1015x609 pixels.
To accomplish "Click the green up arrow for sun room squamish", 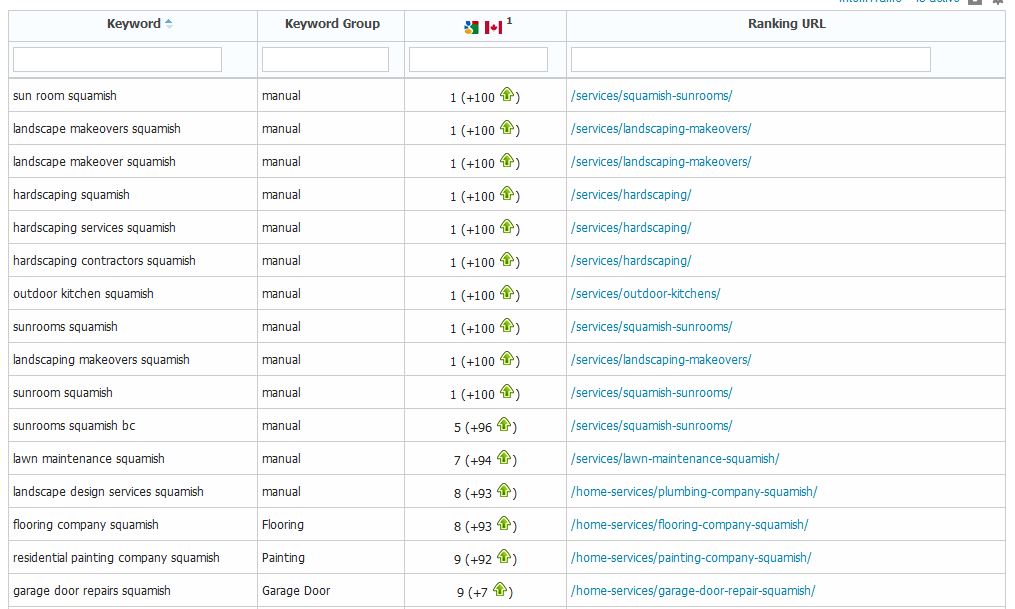I will tap(507, 94).
